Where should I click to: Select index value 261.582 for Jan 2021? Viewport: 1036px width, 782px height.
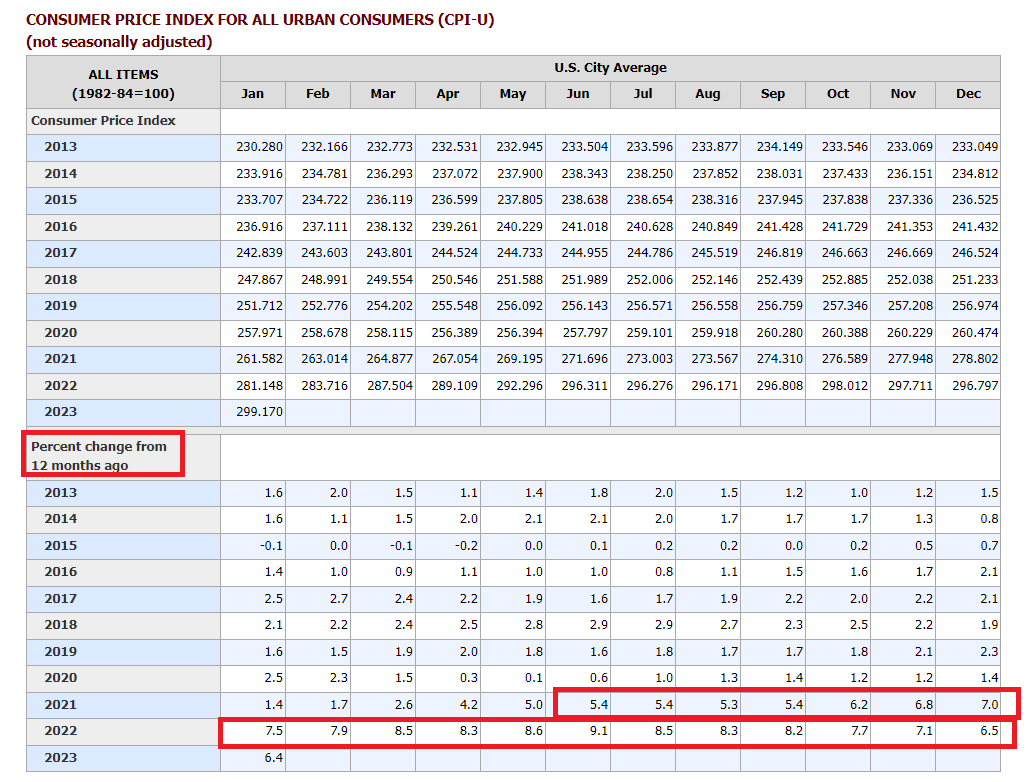259,359
